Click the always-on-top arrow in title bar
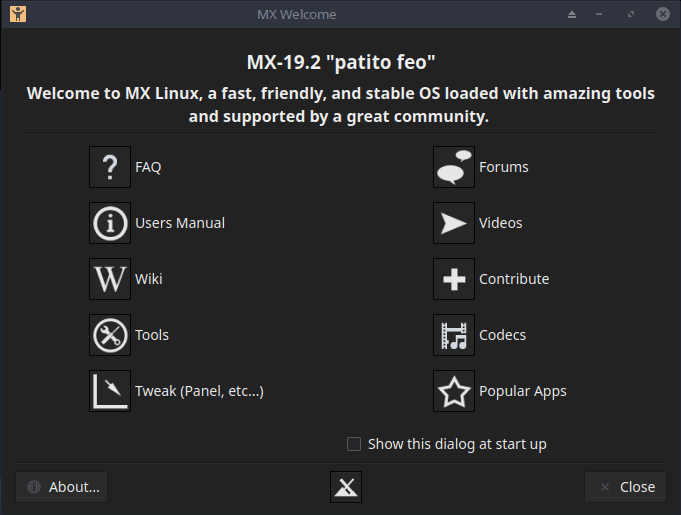The width and height of the screenshot is (681, 515). click(x=572, y=14)
